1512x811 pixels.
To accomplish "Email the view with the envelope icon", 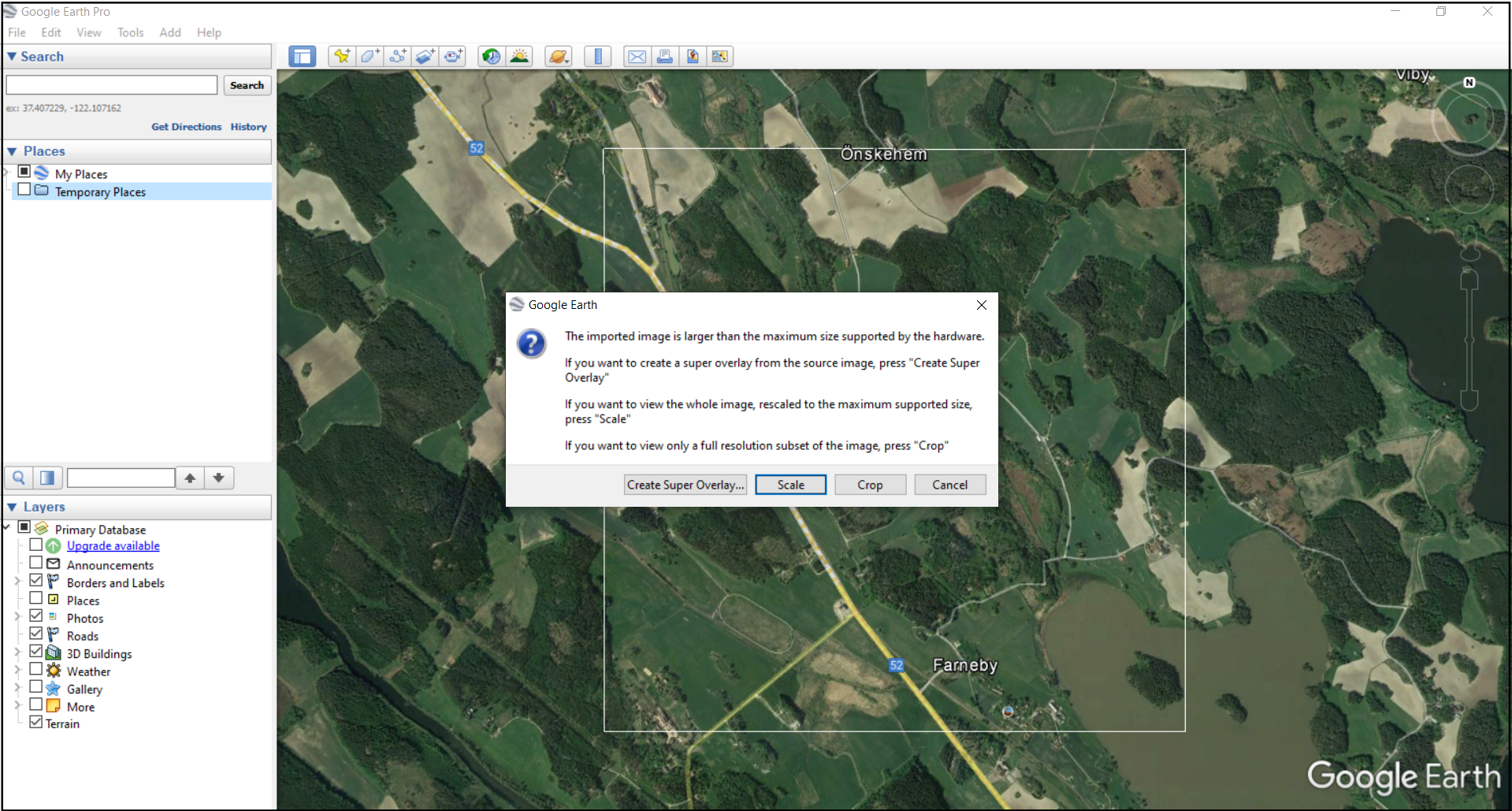I will 637,57.
